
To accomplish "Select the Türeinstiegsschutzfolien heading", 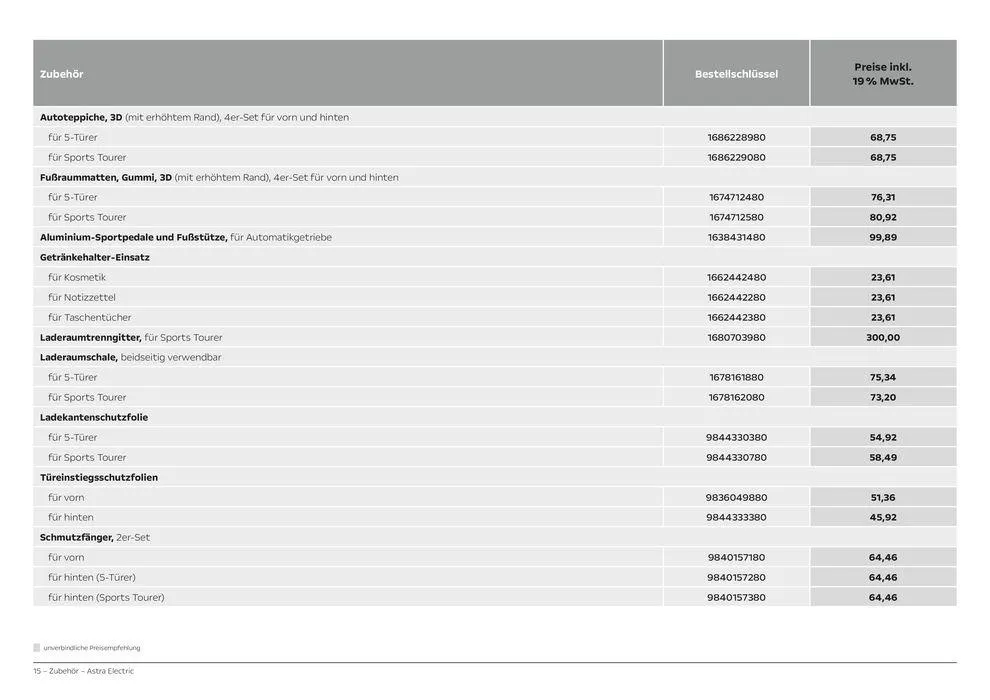I will coord(99,477).
